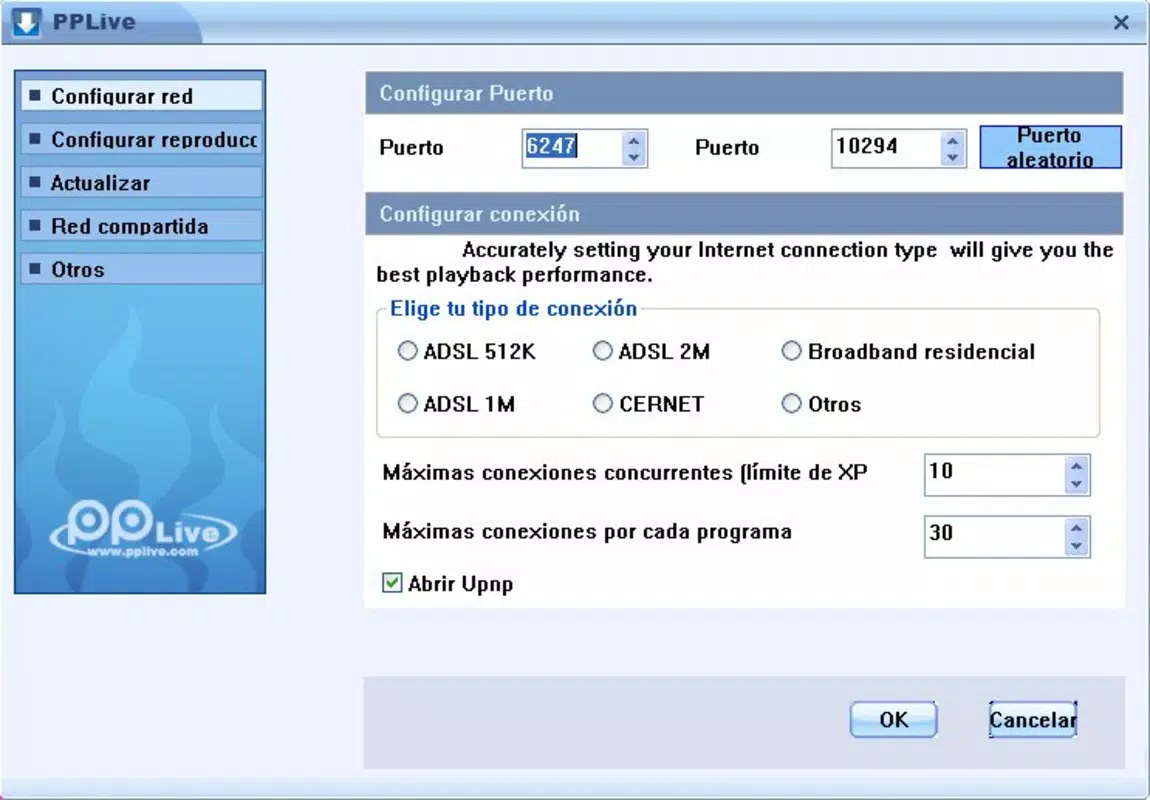
Task: Decrease máximas conexiones por cada programa
Action: tap(1076, 546)
